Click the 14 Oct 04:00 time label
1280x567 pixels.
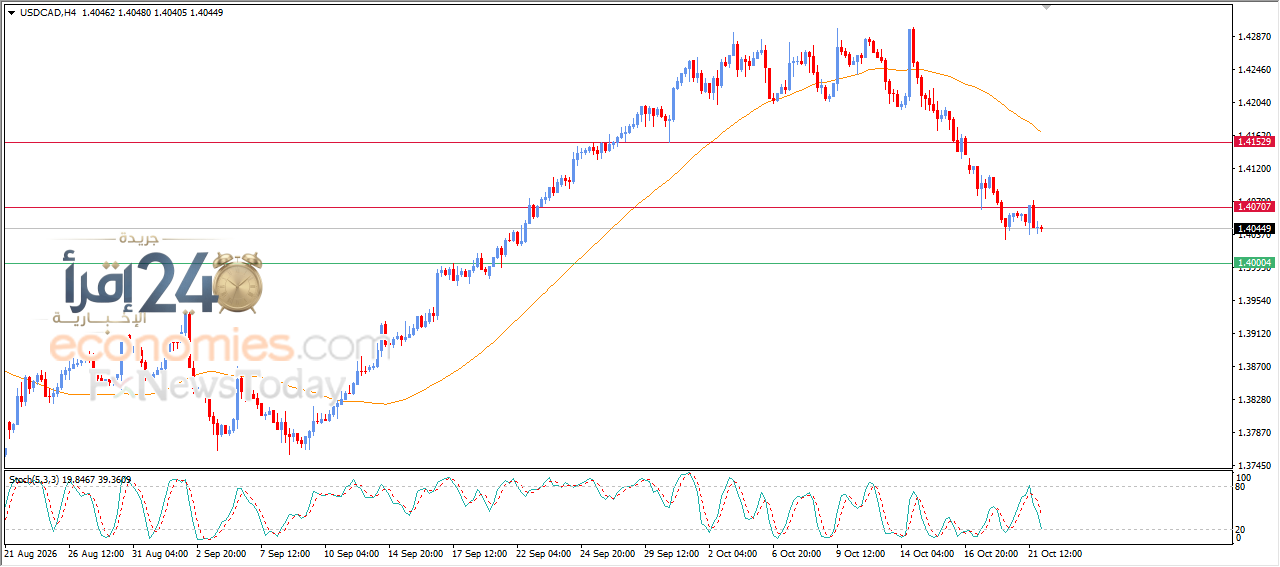928,553
